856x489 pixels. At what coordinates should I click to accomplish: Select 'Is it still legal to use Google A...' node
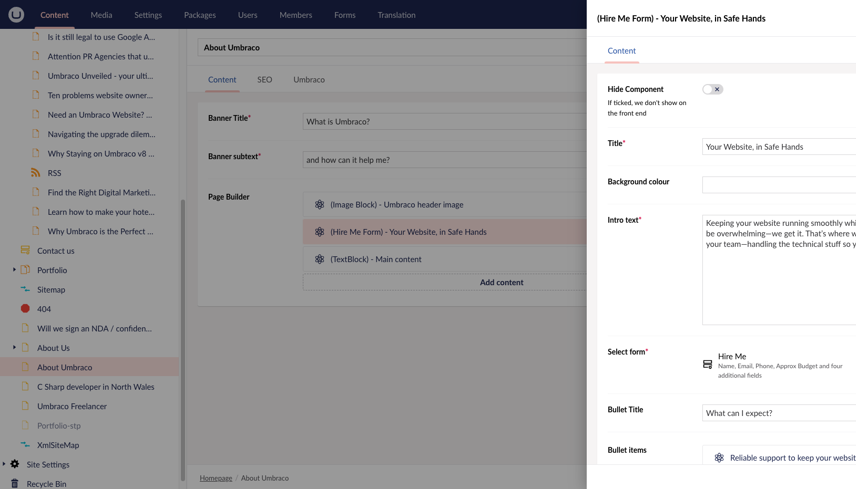(x=101, y=37)
